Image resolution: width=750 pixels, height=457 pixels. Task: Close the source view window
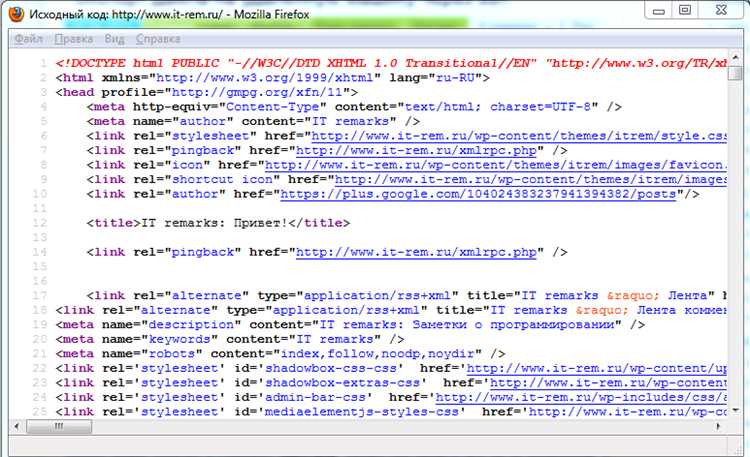pos(721,11)
